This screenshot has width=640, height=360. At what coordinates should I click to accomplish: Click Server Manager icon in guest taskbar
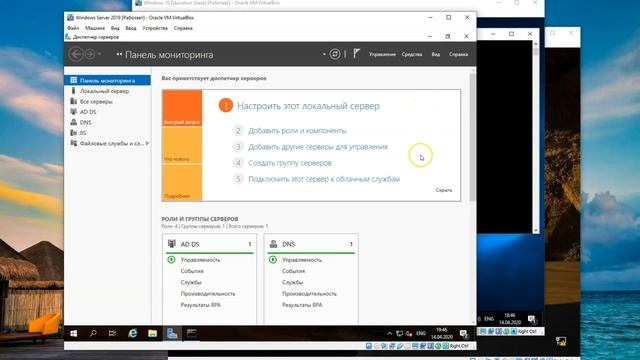click(172, 333)
